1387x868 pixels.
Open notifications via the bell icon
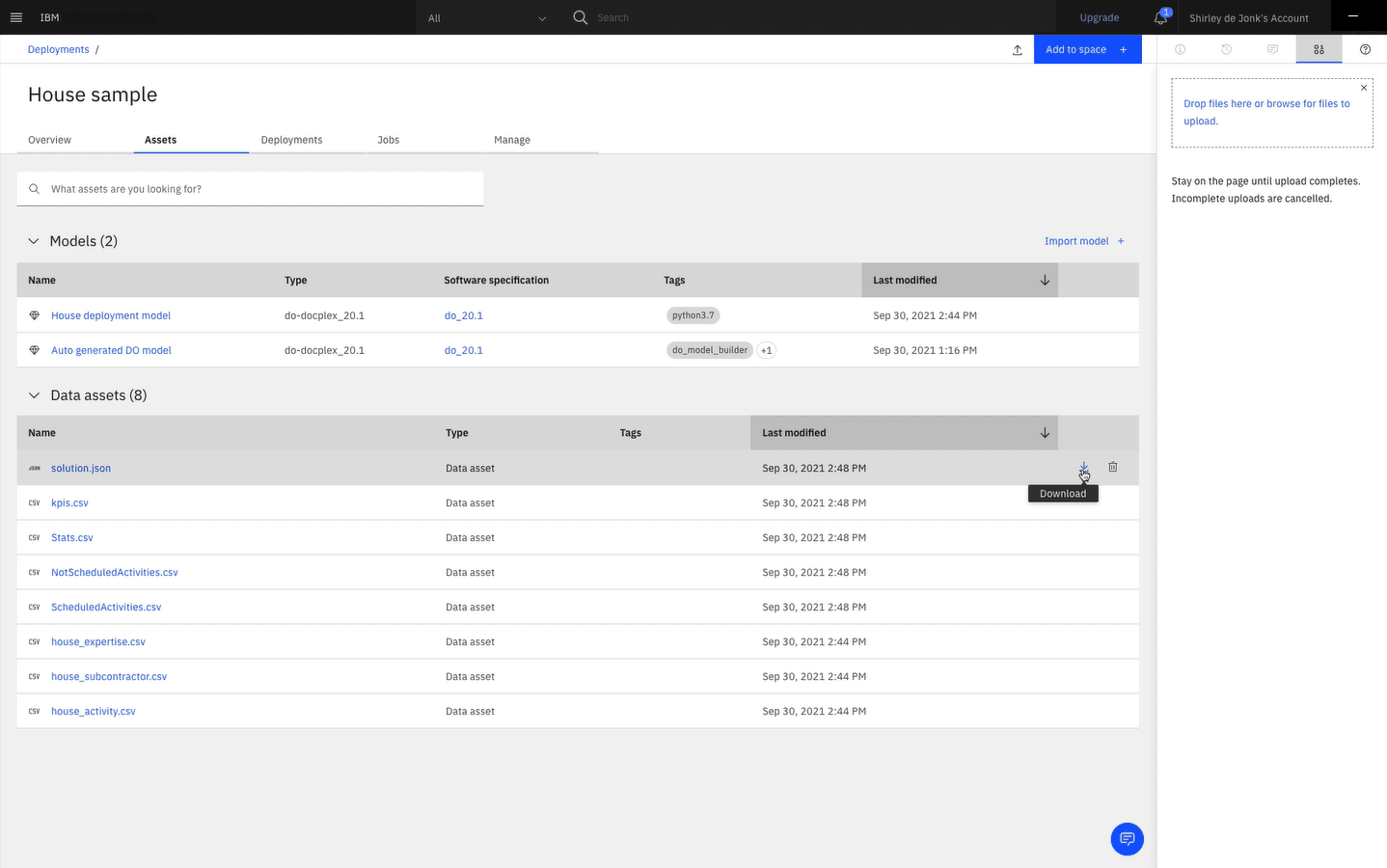click(1160, 17)
